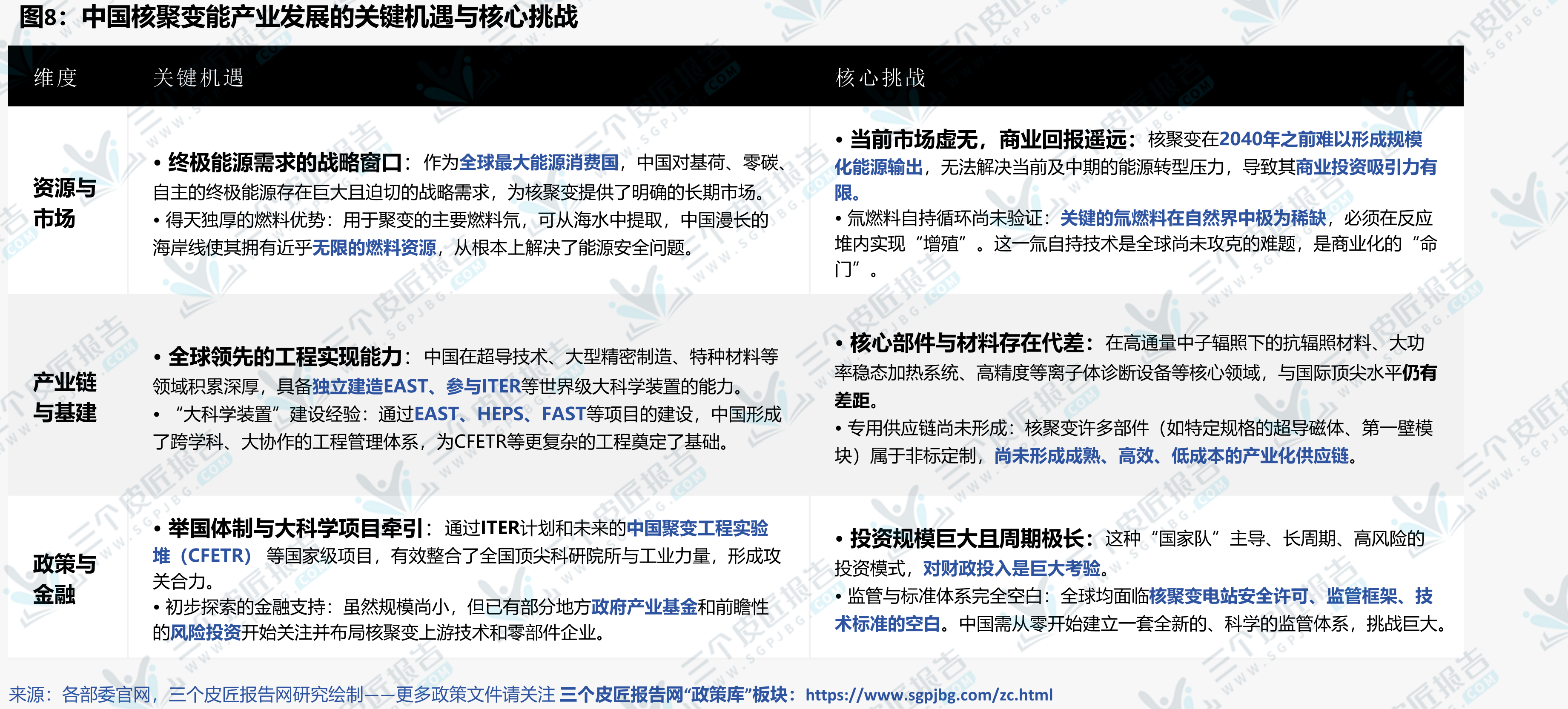Click the bold heading 终极能源需求的战略窗口
This screenshot has height=709, width=1568.
[285, 163]
